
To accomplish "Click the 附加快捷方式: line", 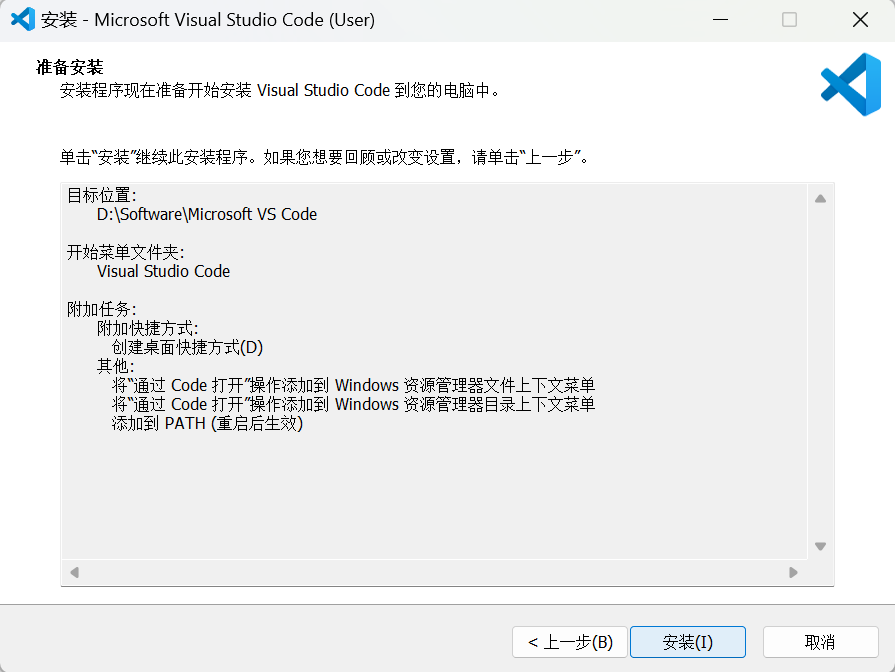I will pyautogui.click(x=147, y=328).
